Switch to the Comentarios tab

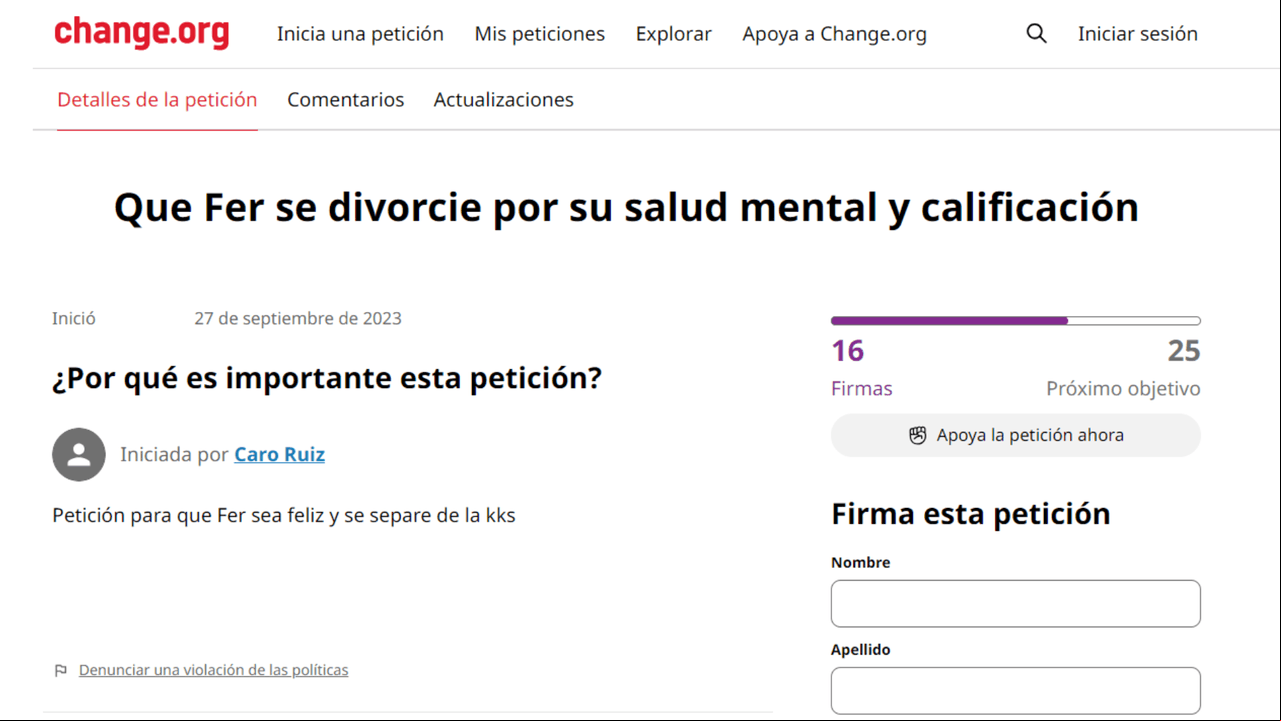[346, 100]
